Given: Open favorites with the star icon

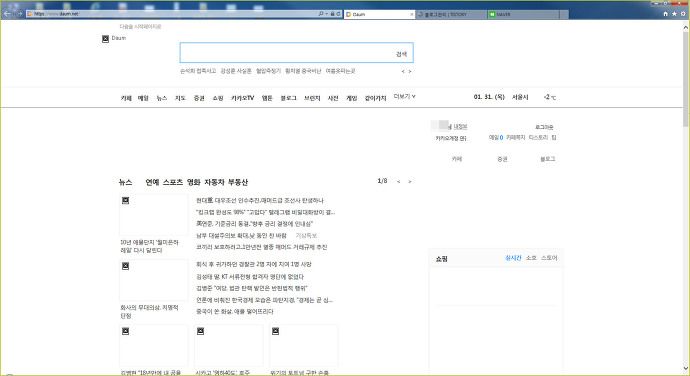Looking at the screenshot, I should (x=674, y=14).
